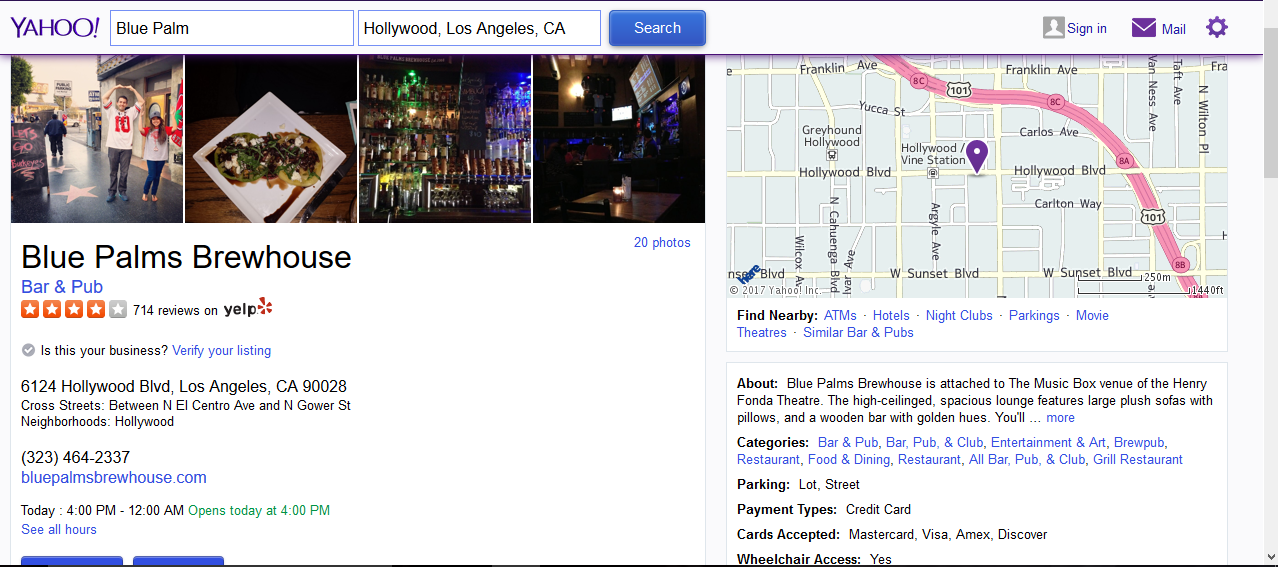Open the 20 photos link
The width and height of the screenshot is (1278, 567).
[x=662, y=243]
